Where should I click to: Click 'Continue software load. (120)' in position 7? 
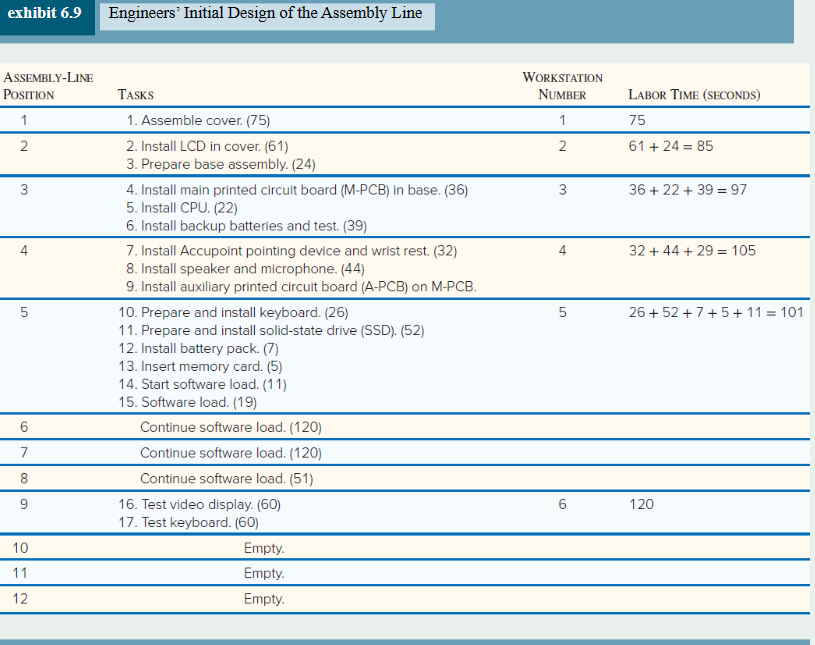231,453
